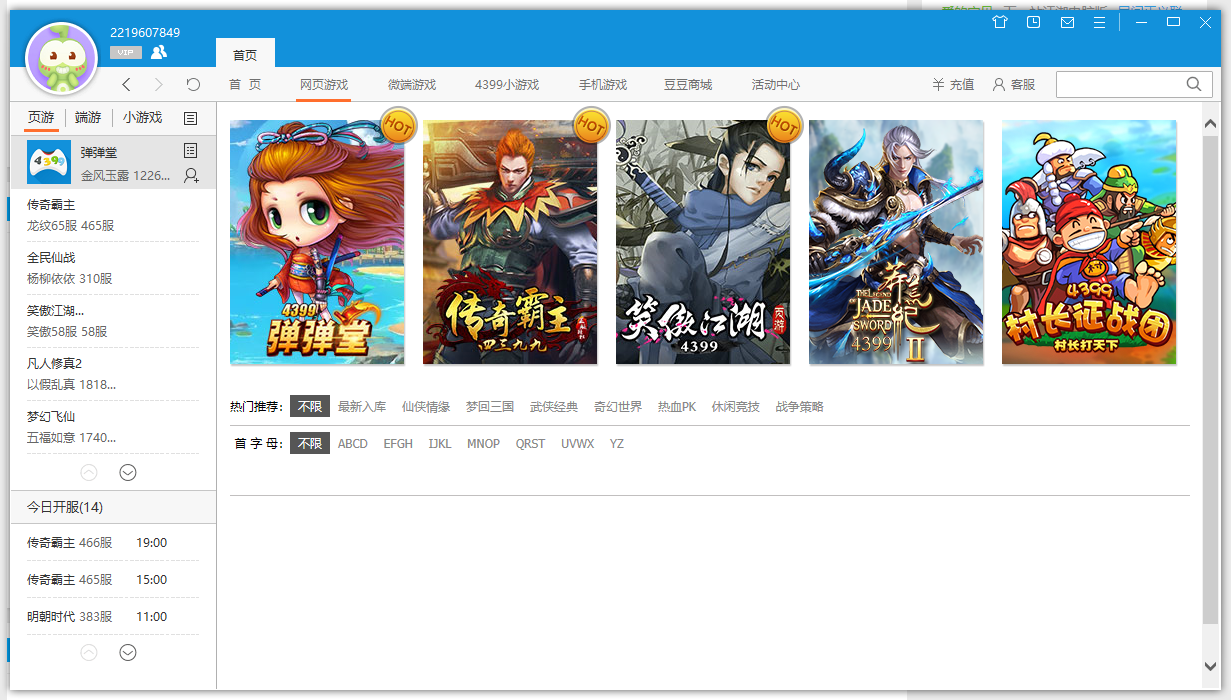Filter by 最新入库

(362, 407)
